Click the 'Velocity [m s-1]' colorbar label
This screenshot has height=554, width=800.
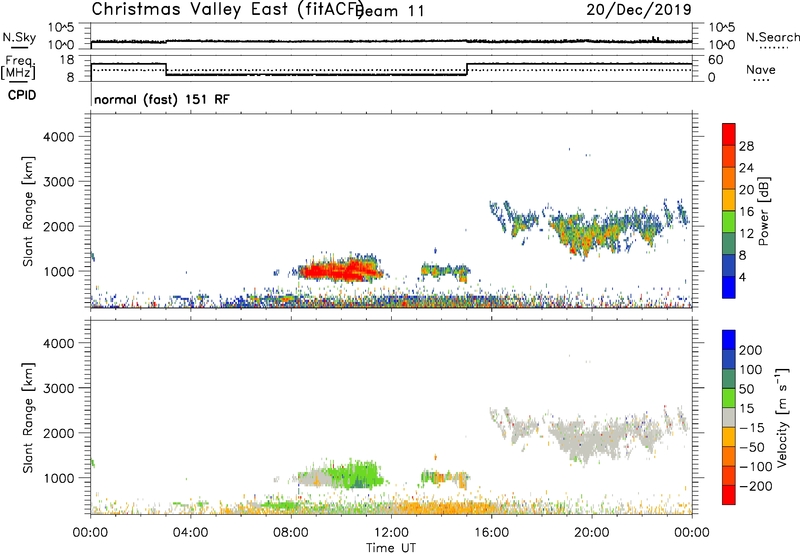coord(782,417)
